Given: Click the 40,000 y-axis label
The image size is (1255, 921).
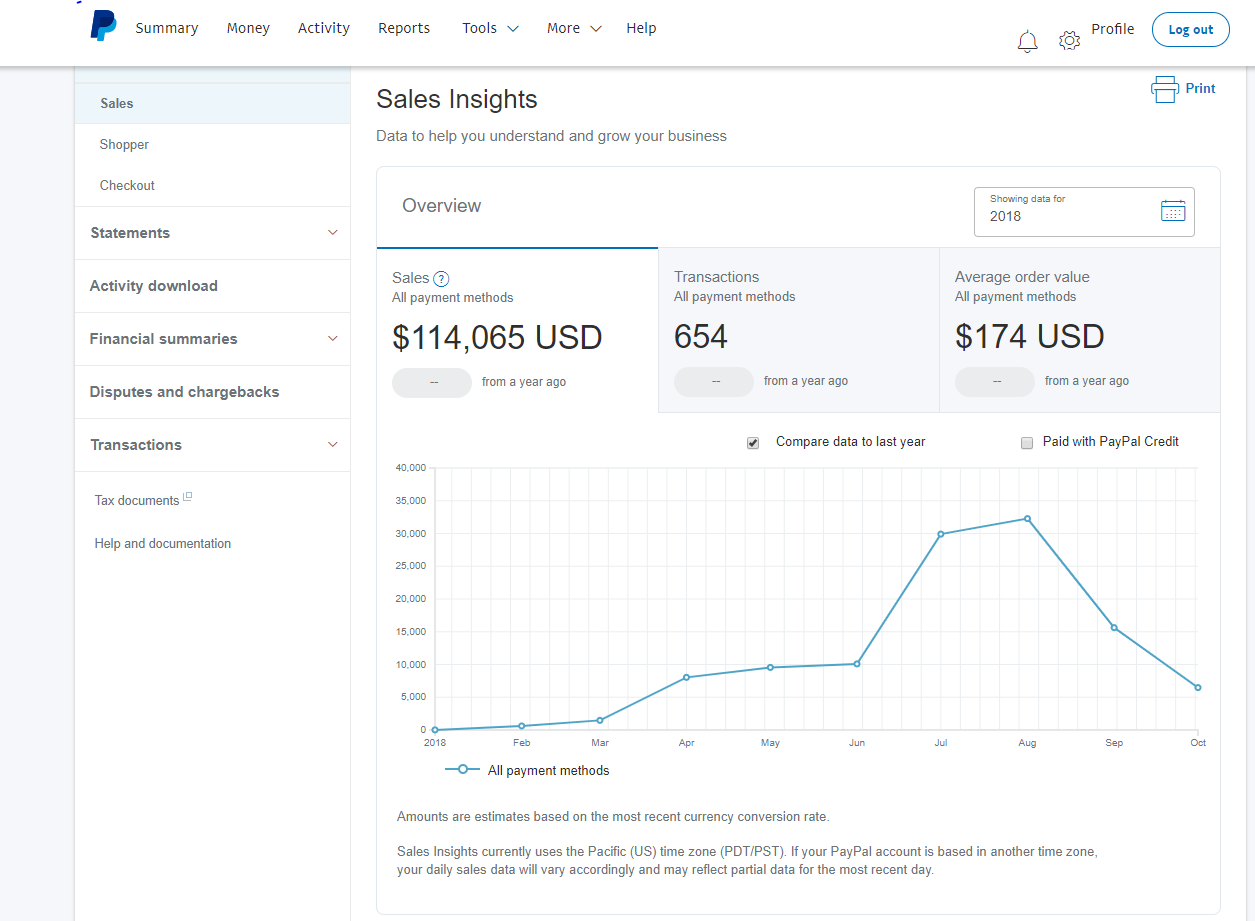Looking at the screenshot, I should [x=411, y=467].
